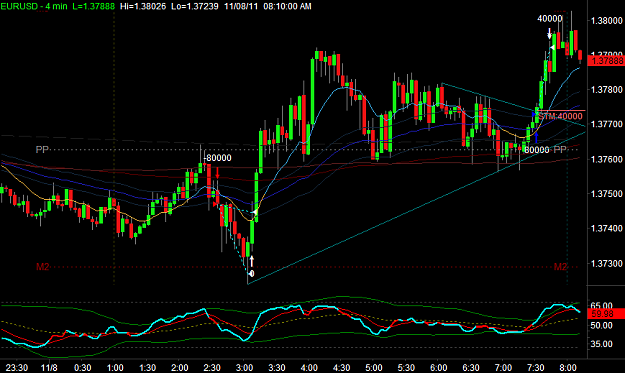Click the -80000 position label
Screen dimensions: 625x373
point(217,158)
